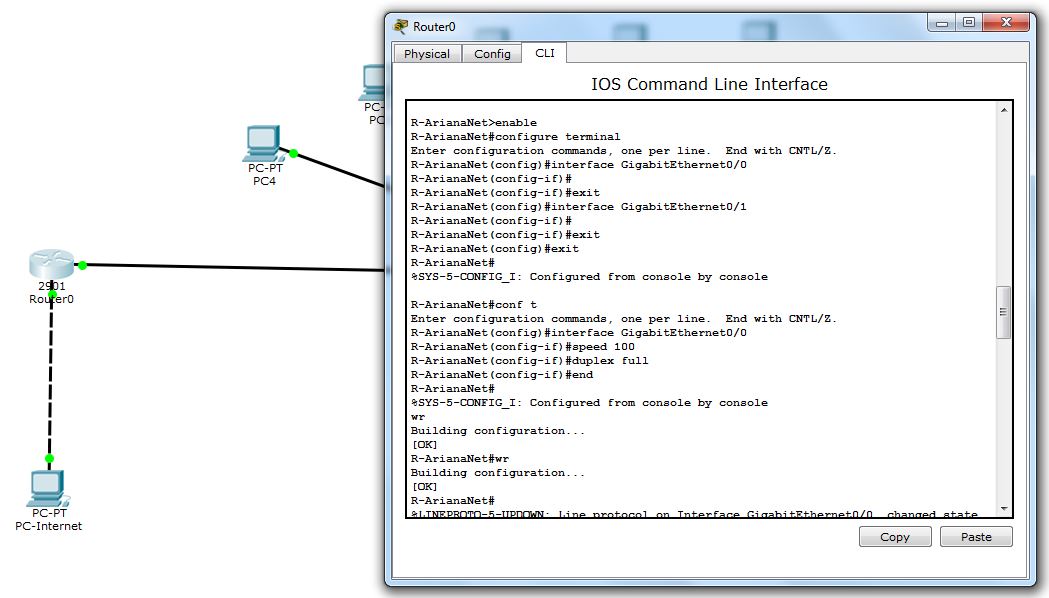Switch to the Physical tab
The image size is (1049, 598).
(x=427, y=54)
